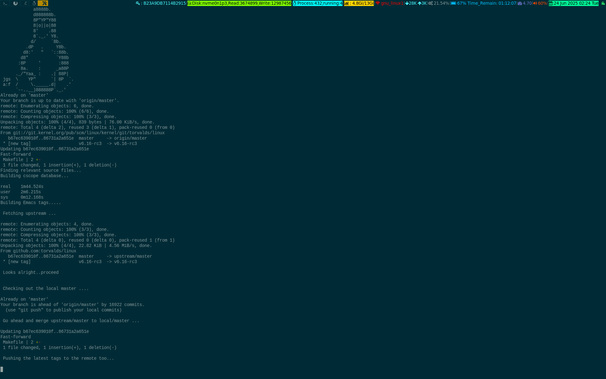Click the yellow memory usage module
Screen dimensions: 606x379
click(359, 3)
